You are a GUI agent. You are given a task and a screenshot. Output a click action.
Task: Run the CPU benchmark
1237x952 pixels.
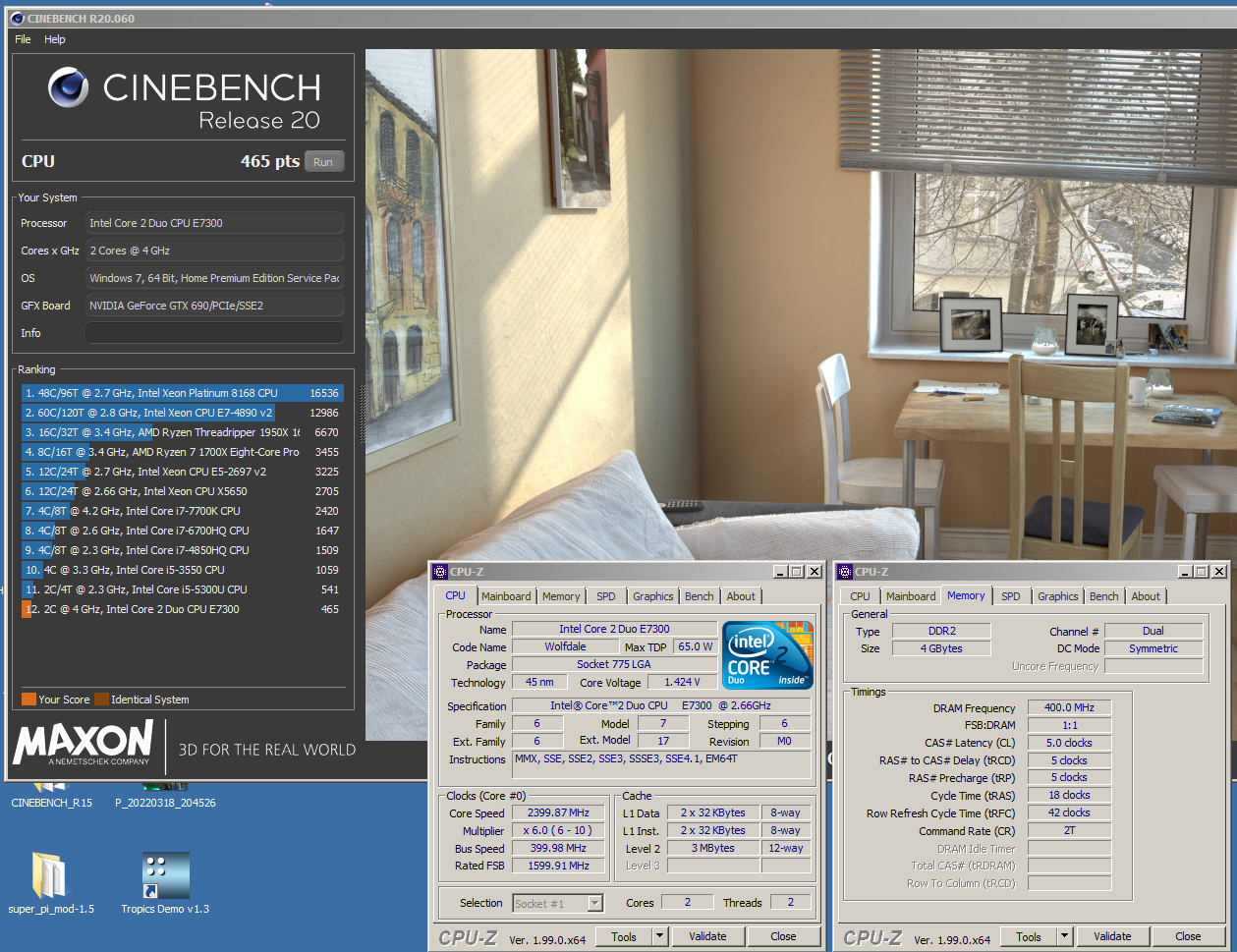pos(323,162)
